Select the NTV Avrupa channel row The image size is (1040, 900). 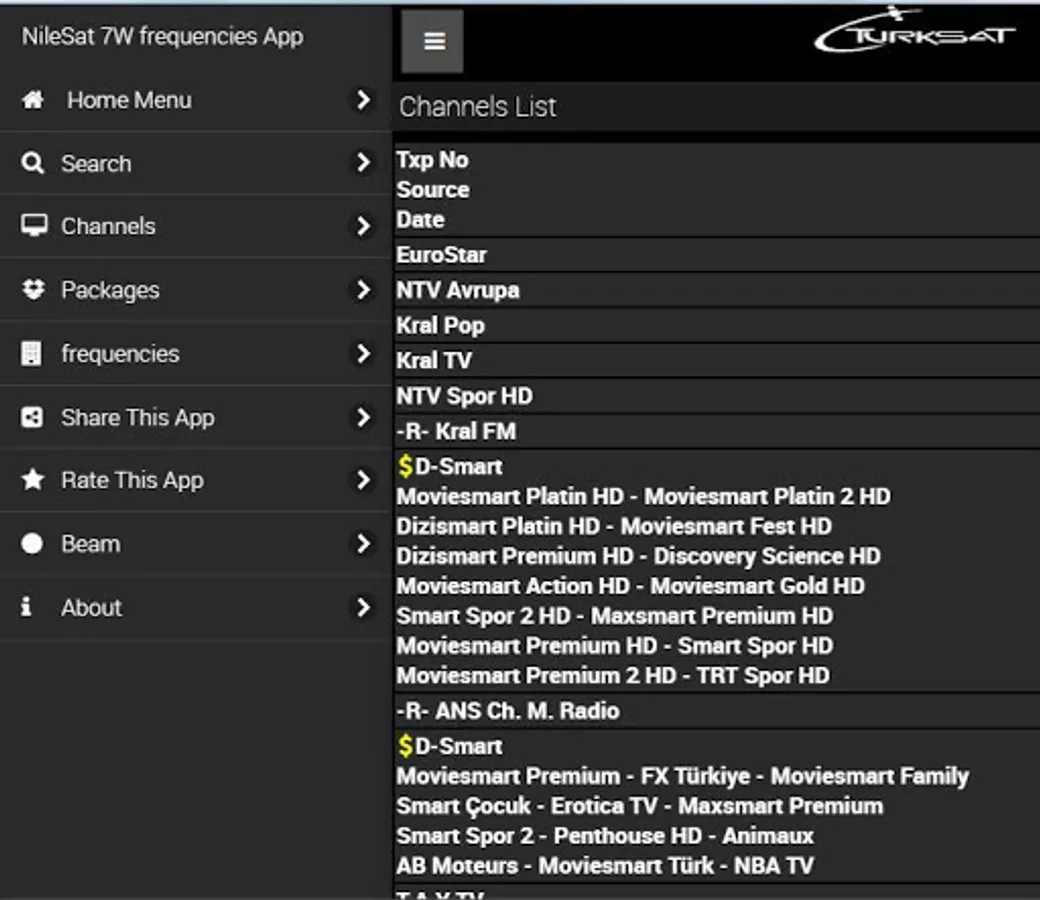pyautogui.click(x=717, y=290)
